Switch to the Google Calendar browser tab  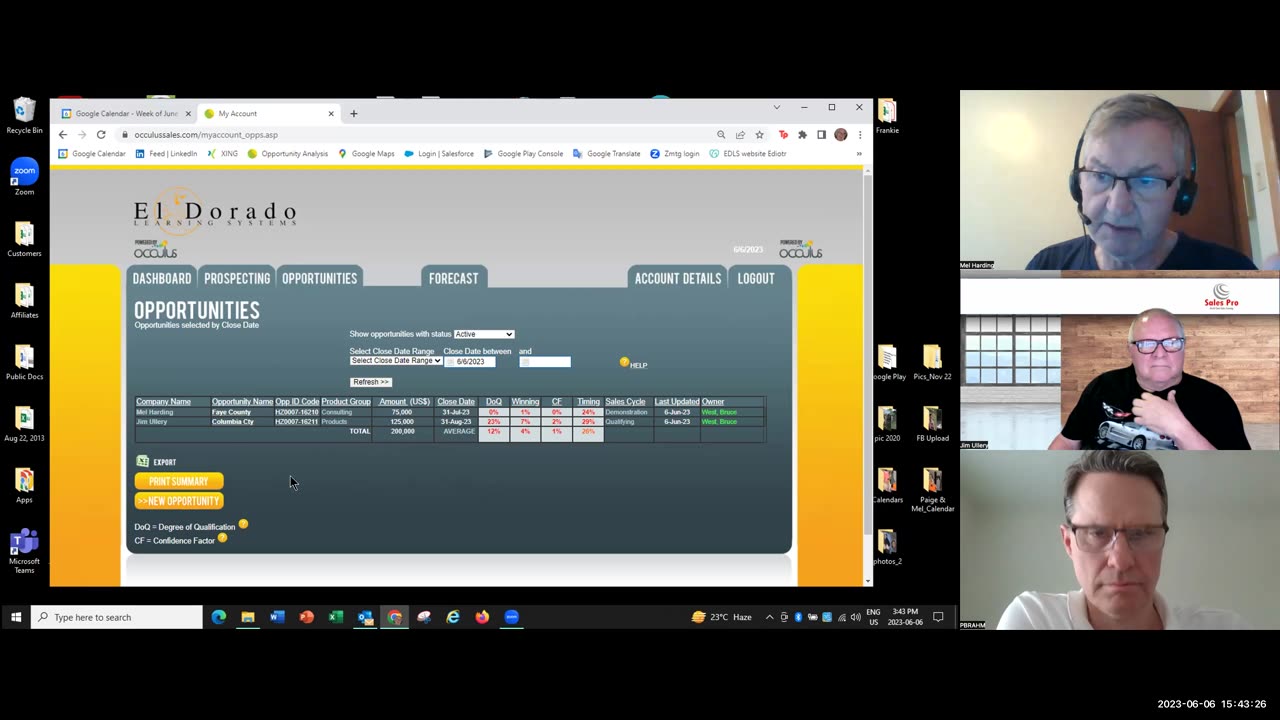click(x=126, y=114)
